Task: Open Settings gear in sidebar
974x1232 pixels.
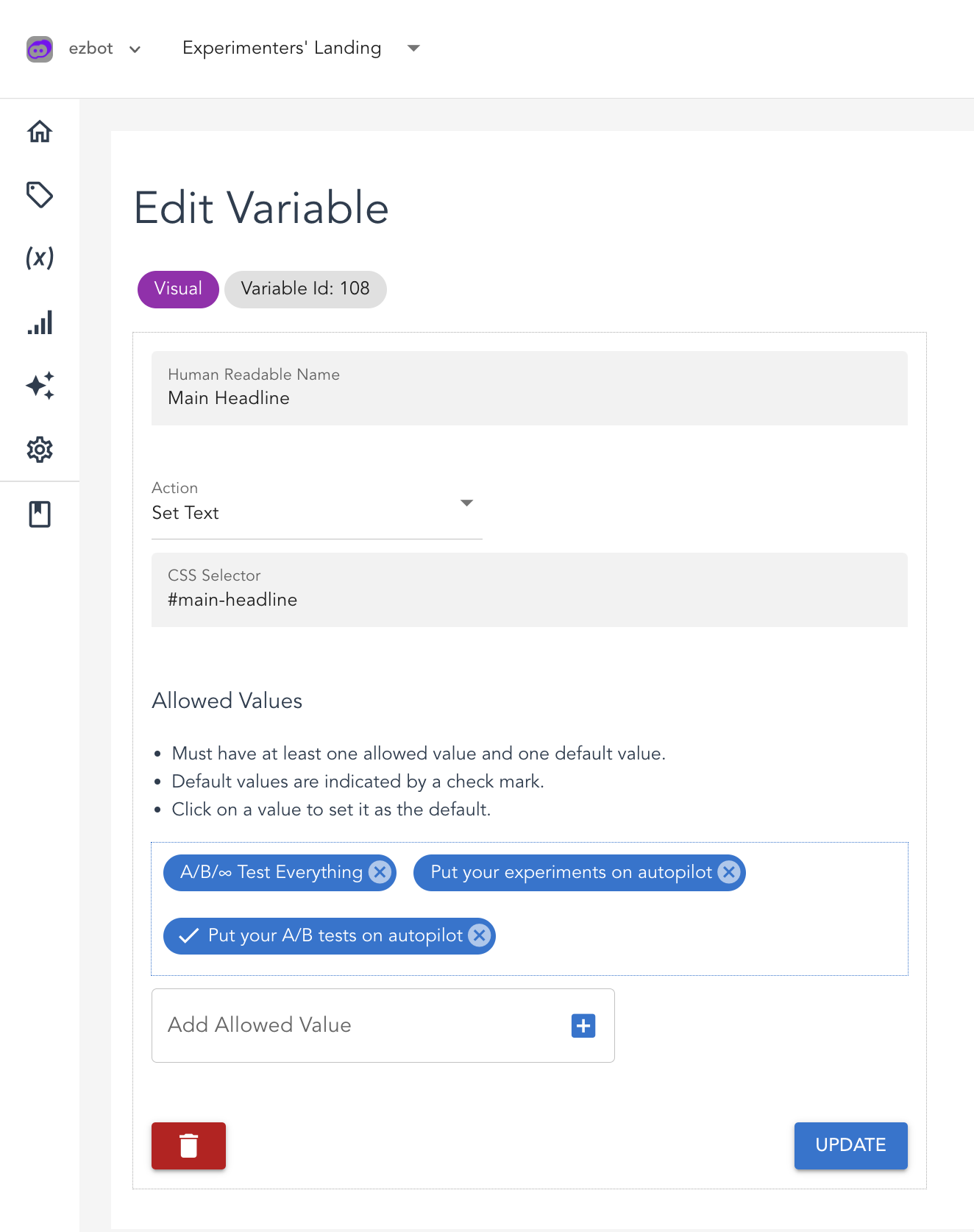Action: pyautogui.click(x=40, y=450)
